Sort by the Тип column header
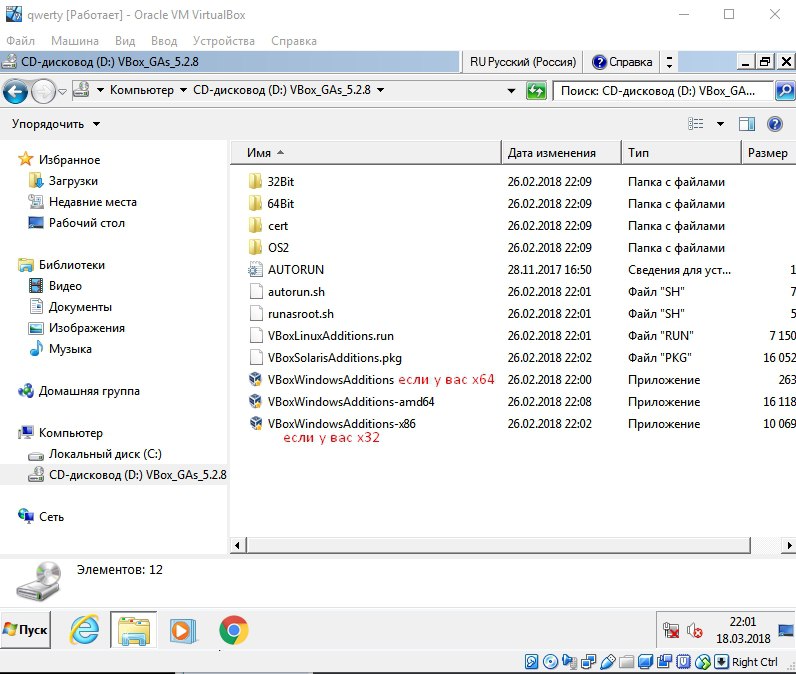Viewport: 796px width, 674px height. [681, 152]
